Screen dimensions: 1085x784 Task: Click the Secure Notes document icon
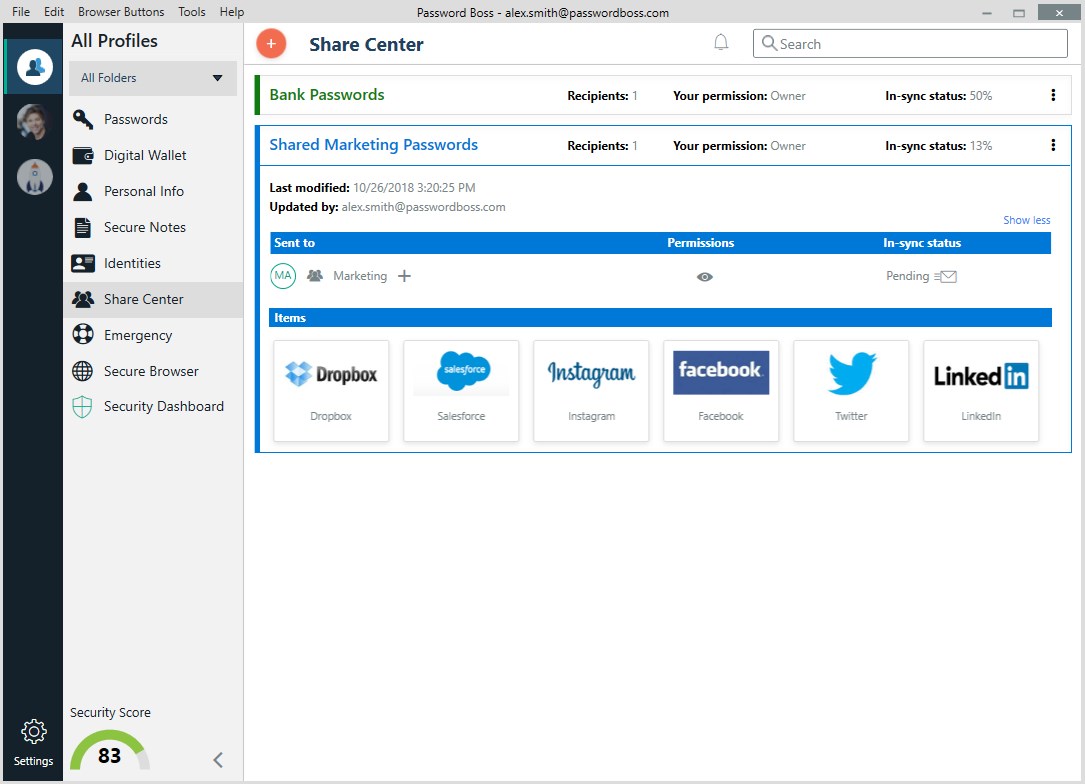click(x=83, y=227)
